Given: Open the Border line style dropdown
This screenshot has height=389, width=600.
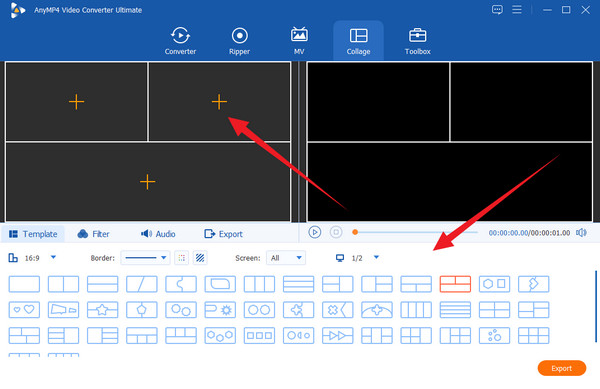Looking at the screenshot, I should click(x=145, y=258).
